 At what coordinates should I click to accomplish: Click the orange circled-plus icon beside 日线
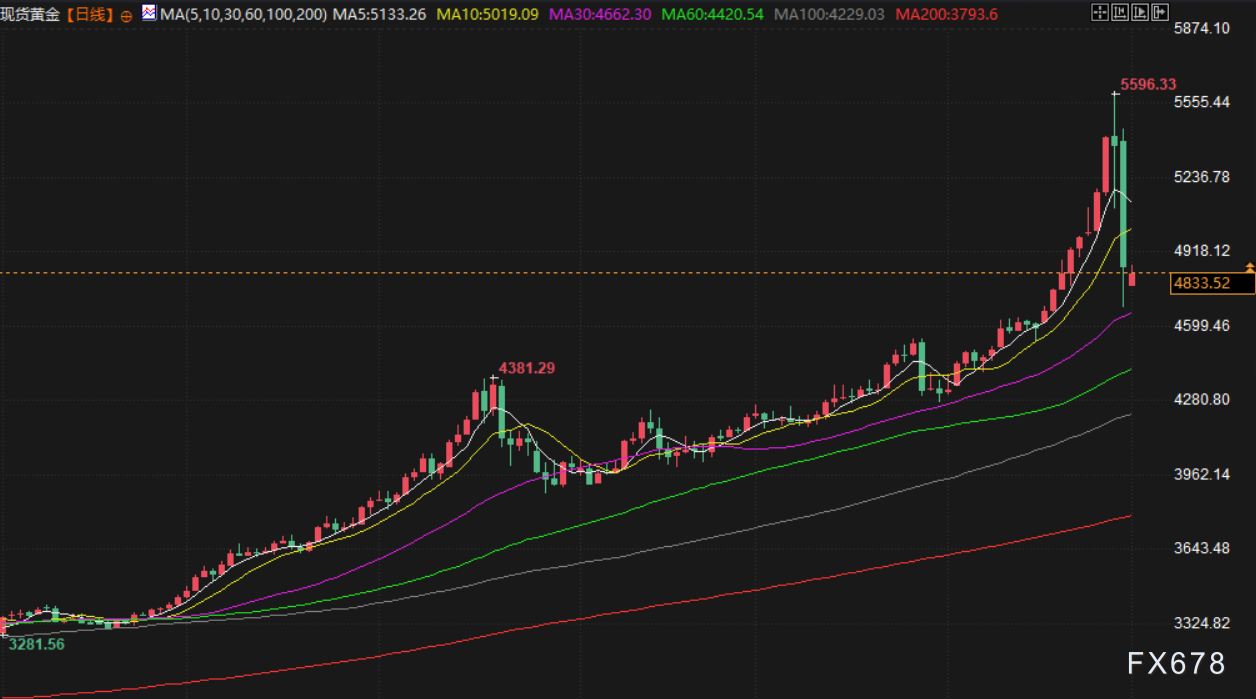126,16
